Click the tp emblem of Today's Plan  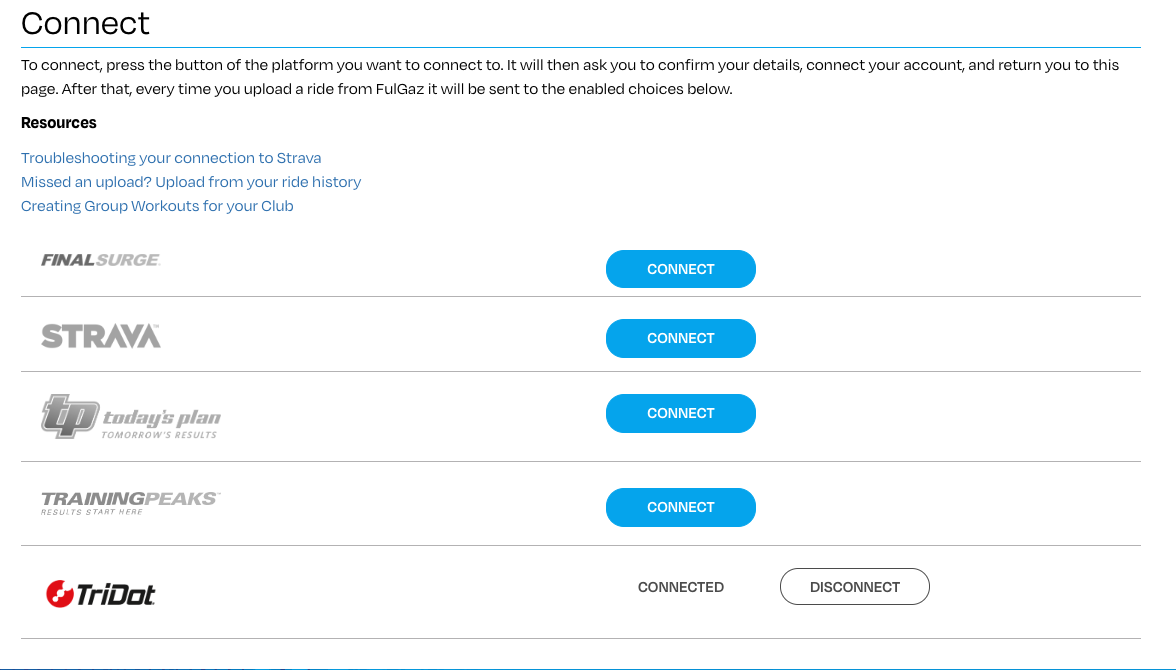point(69,416)
